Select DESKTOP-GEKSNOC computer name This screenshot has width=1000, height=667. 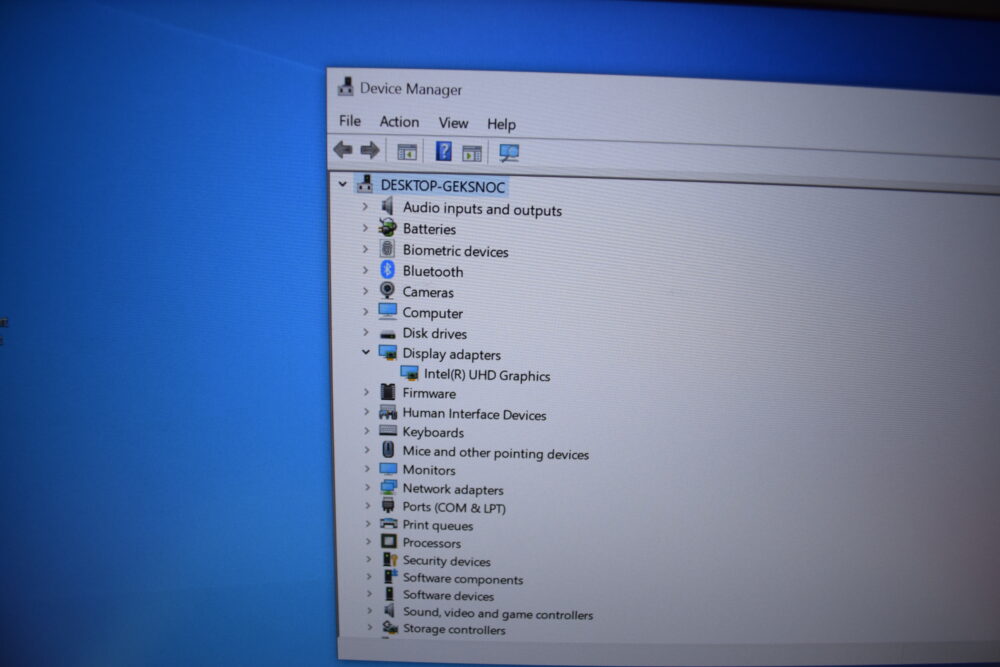click(443, 186)
